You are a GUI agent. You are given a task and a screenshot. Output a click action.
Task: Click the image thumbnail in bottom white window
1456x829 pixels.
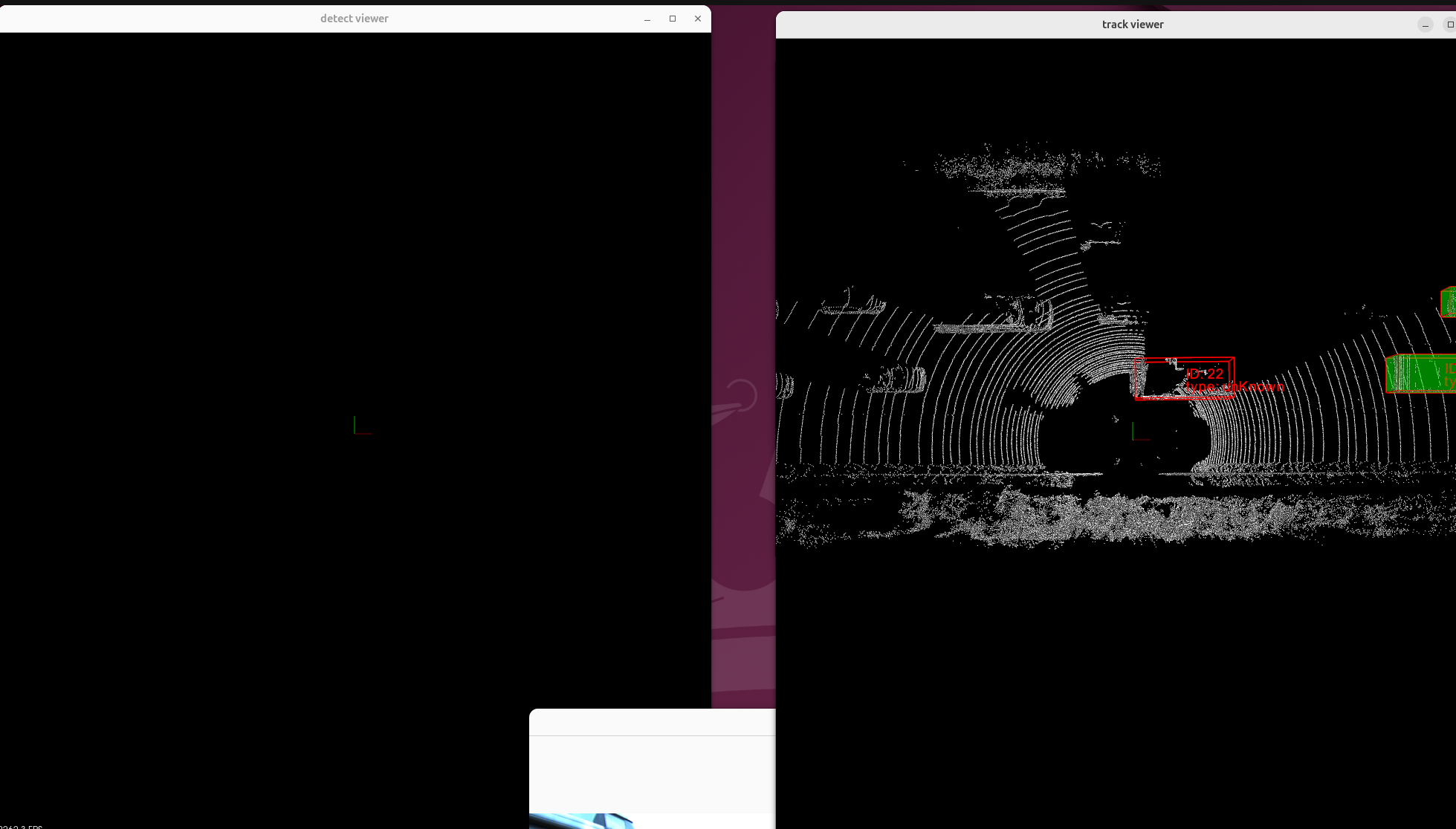tap(581, 821)
